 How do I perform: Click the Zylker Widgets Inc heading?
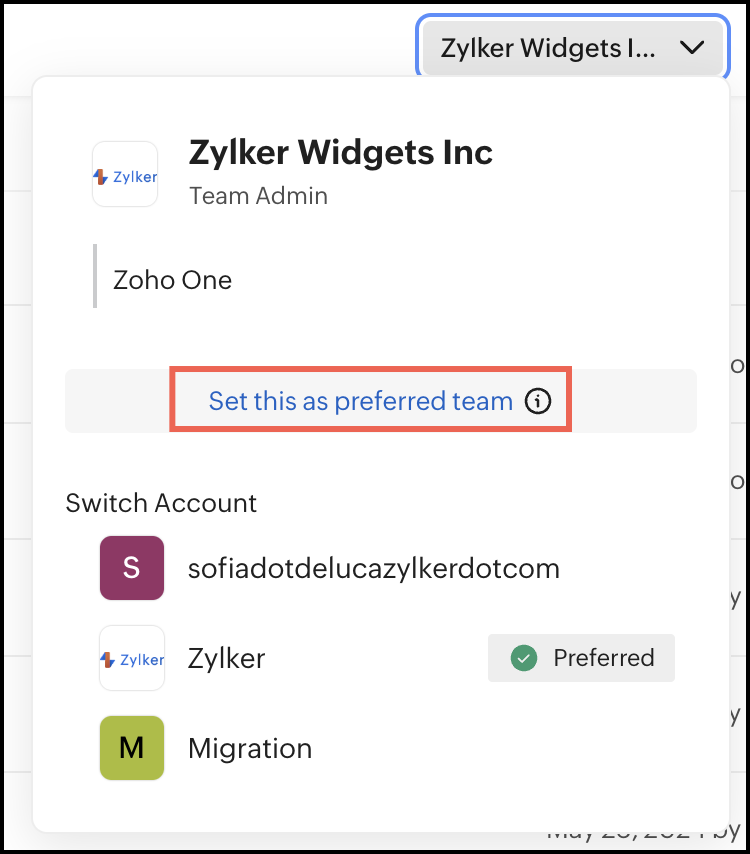coord(341,152)
